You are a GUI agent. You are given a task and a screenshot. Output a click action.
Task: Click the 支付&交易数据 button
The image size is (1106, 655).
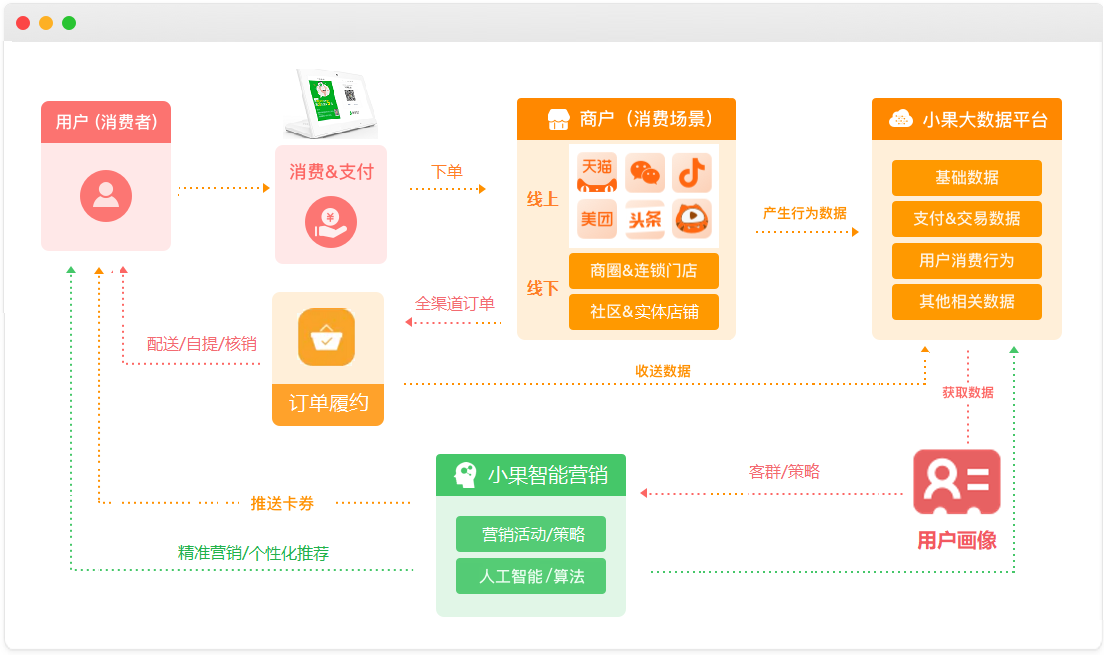966,219
